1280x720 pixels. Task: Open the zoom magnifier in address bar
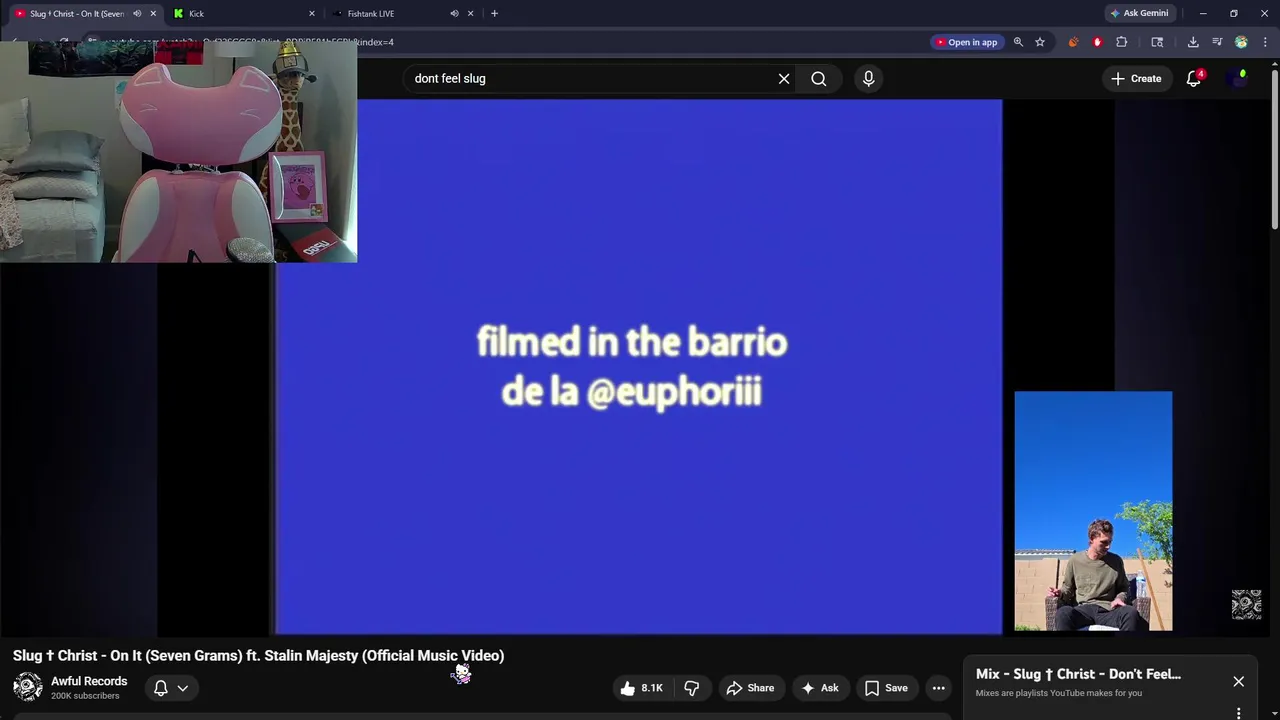point(1018,42)
